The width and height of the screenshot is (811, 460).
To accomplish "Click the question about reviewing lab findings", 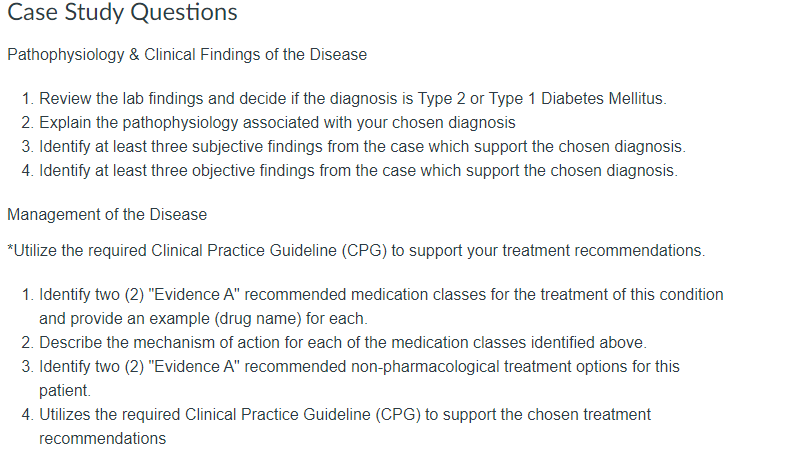I will click(x=353, y=98).
